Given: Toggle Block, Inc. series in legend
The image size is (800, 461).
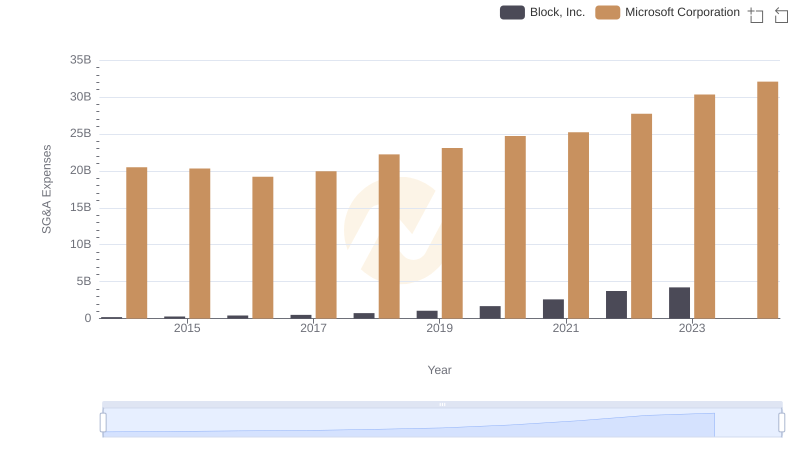Looking at the screenshot, I should (x=542, y=12).
